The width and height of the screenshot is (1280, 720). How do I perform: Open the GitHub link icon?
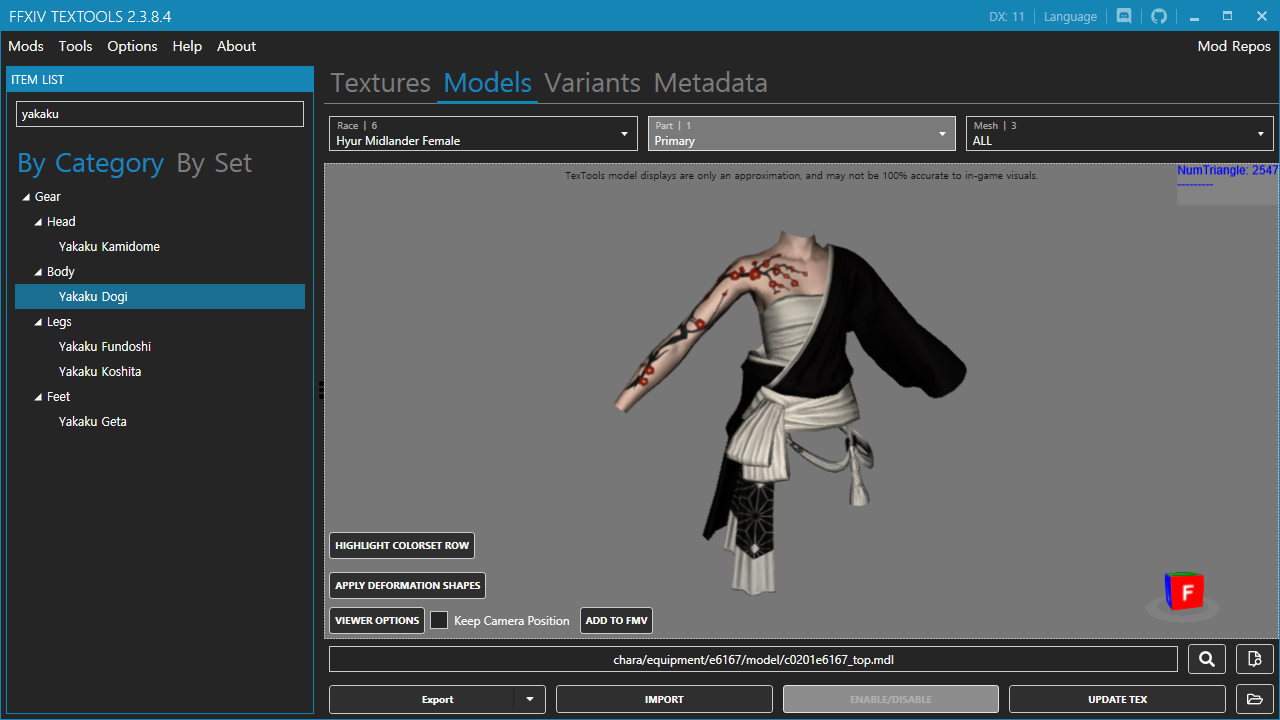[1159, 16]
